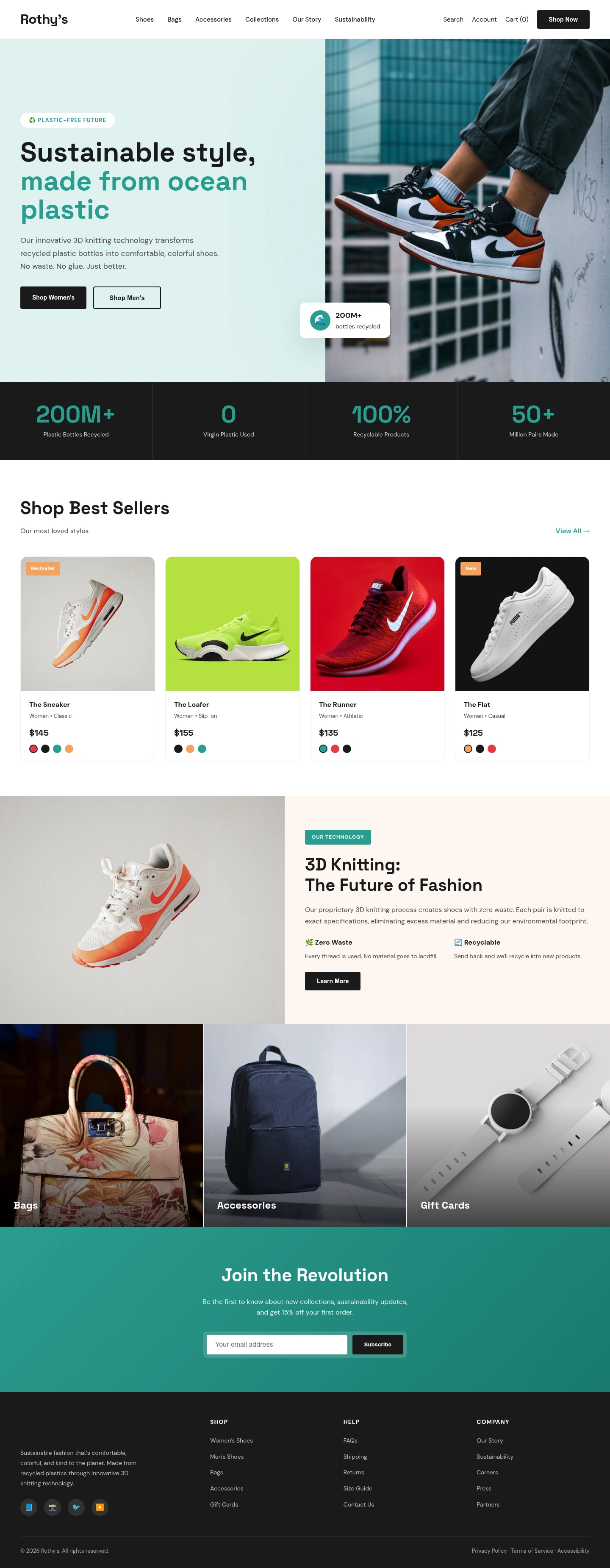Select the orange color for The Flat
The width and height of the screenshot is (610, 1568).
pyautogui.click(x=468, y=749)
